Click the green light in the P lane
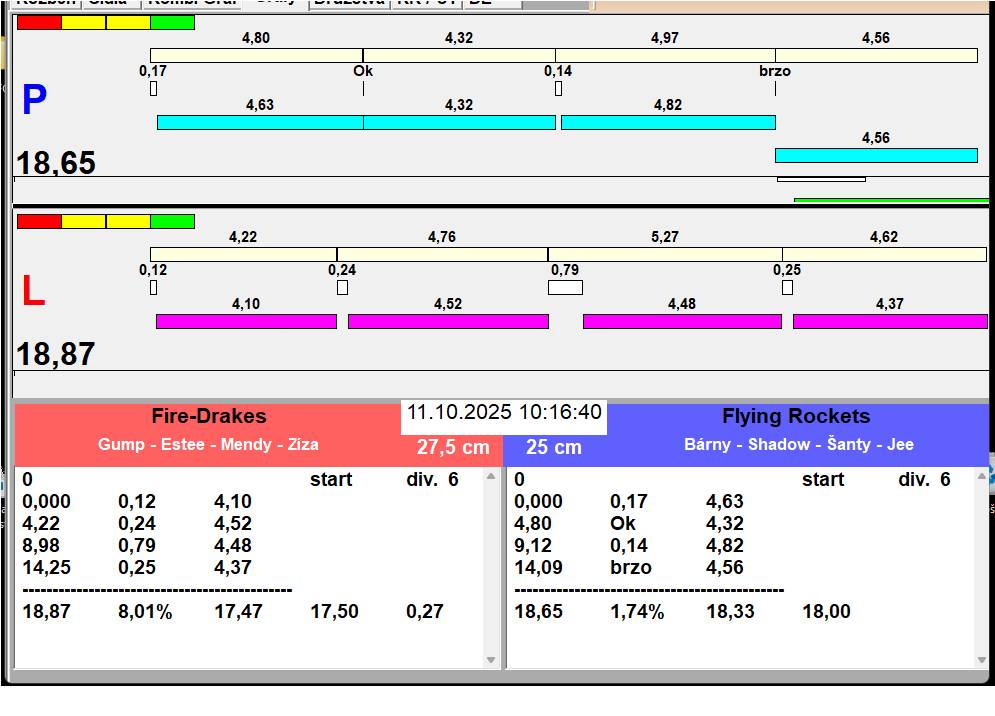 [x=172, y=22]
